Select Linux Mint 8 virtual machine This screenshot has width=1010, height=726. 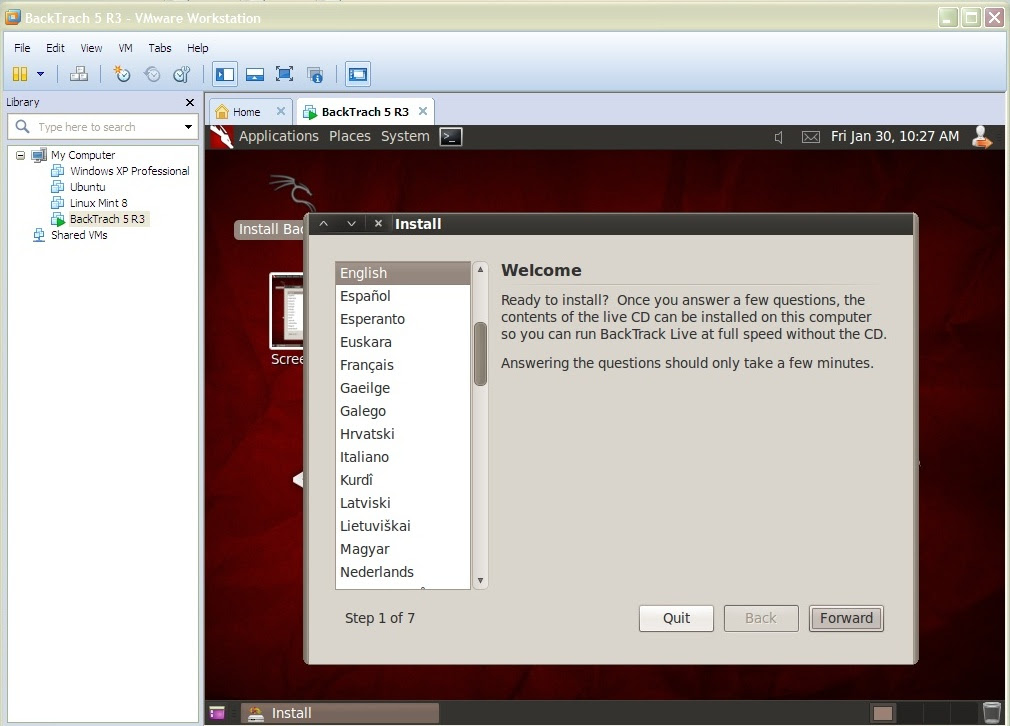pyautogui.click(x=99, y=203)
